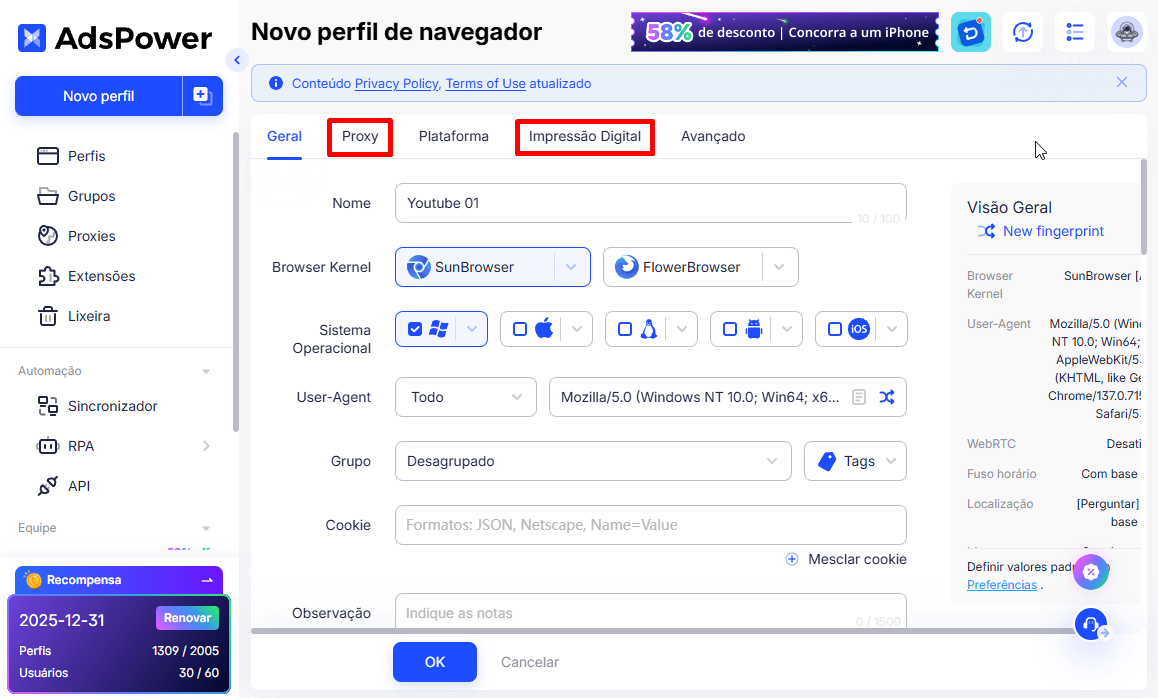Expand macOS version dropdown arrow
The image size is (1158, 698).
[577, 329]
